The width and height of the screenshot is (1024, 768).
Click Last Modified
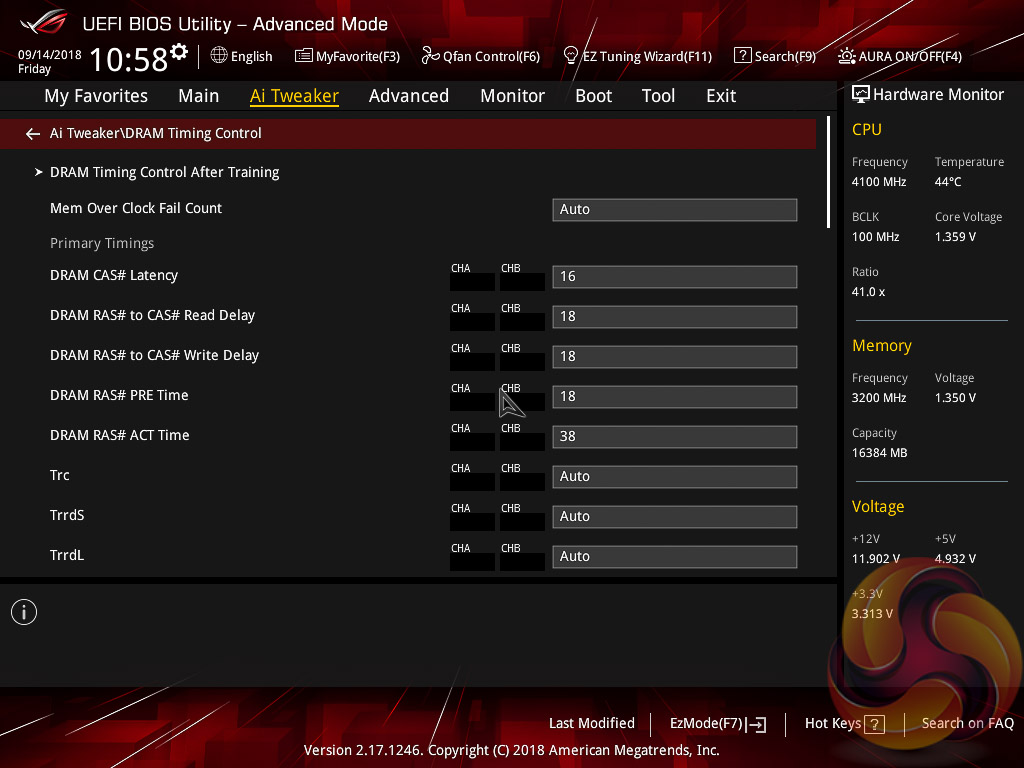click(592, 723)
